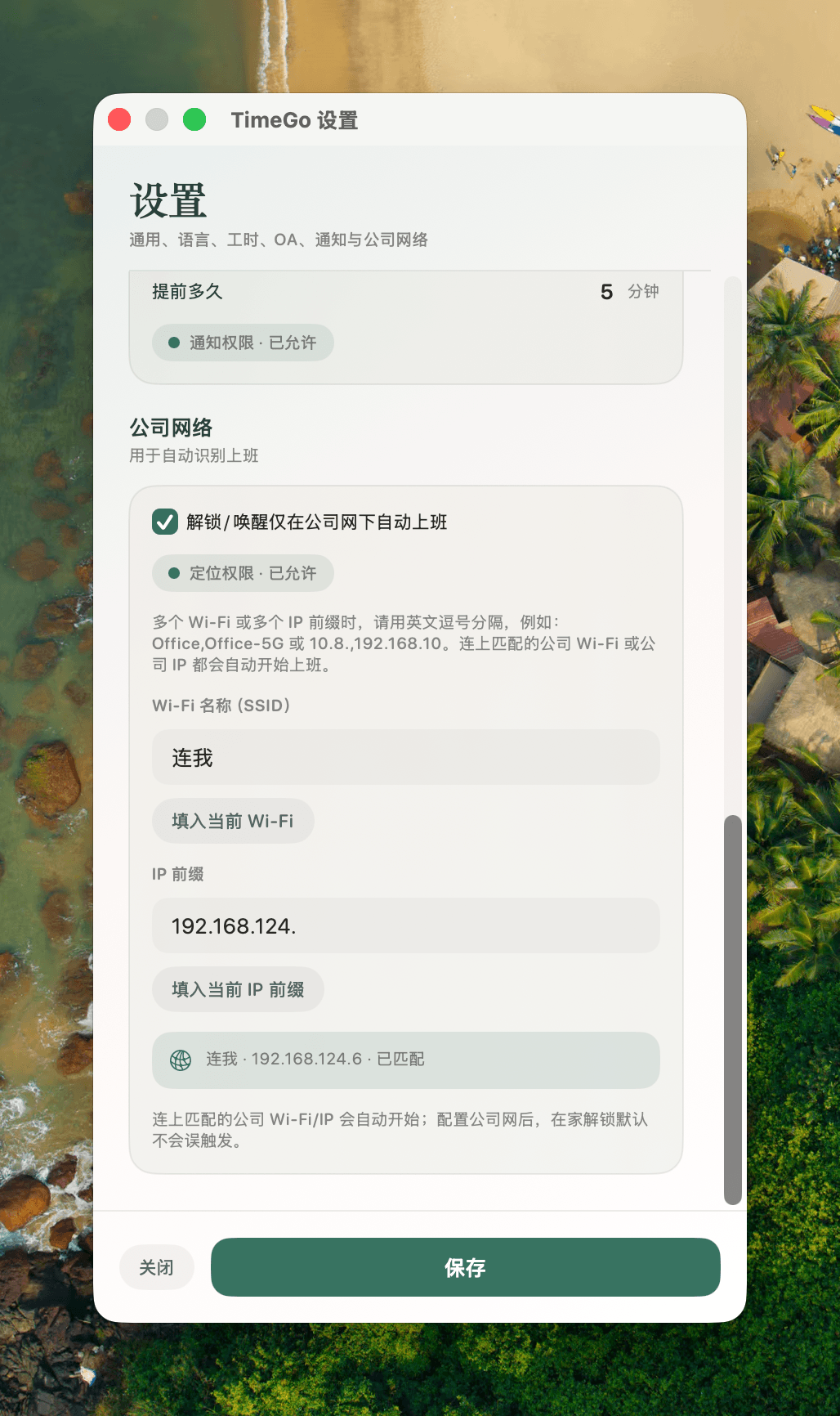Click the 填入当前 IP 前缀 button
Image resolution: width=840 pixels, height=1416 pixels.
(238, 989)
